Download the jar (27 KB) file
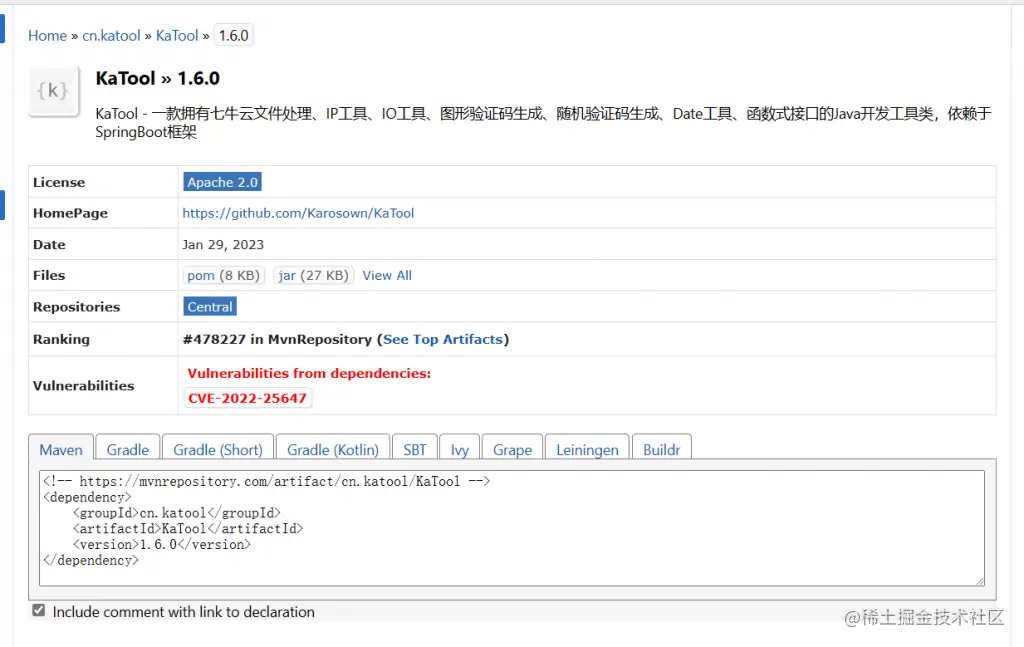Screen dimensions: 1024x647 313,276
